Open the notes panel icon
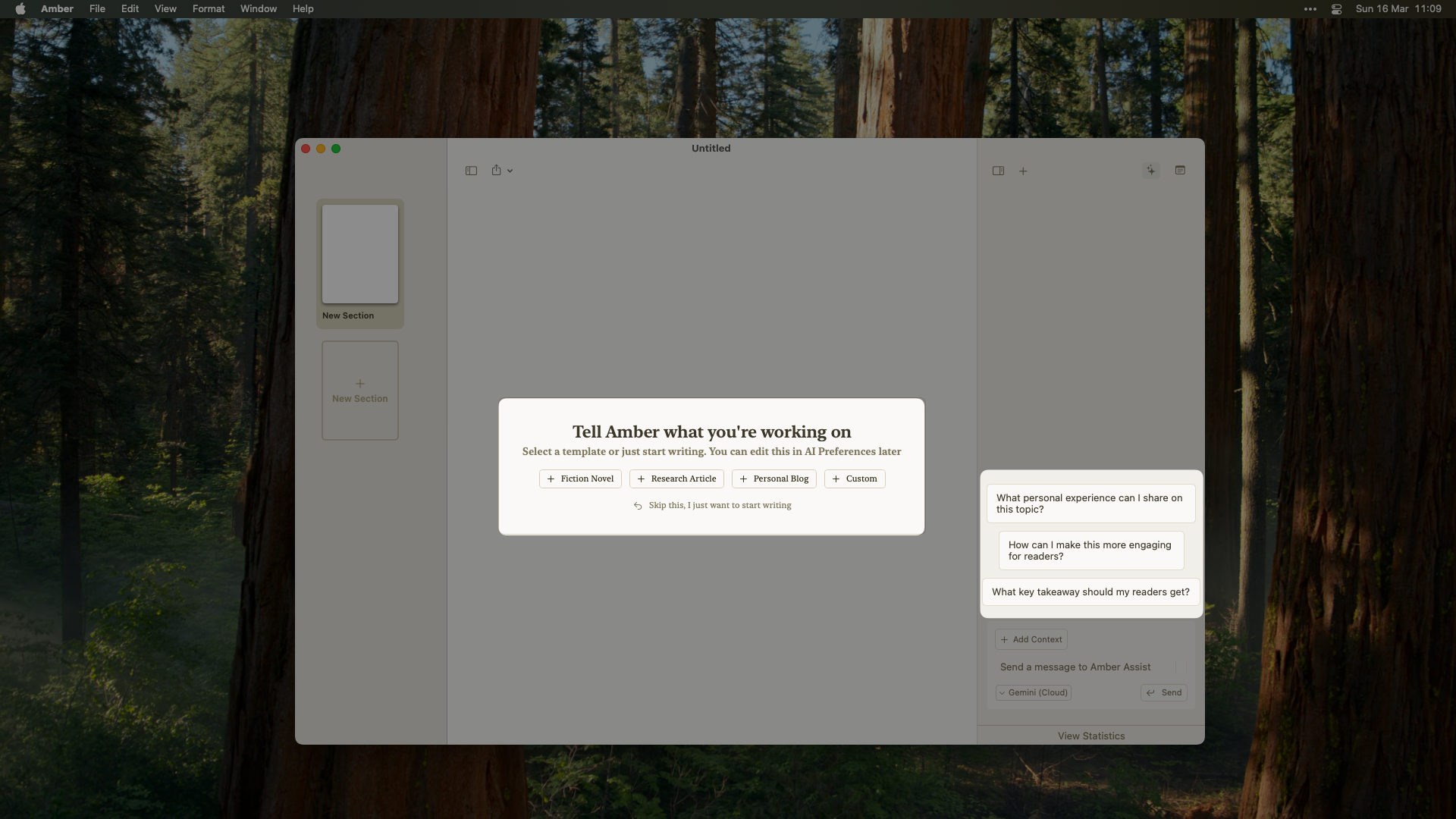The image size is (1456, 819). coord(1180,171)
